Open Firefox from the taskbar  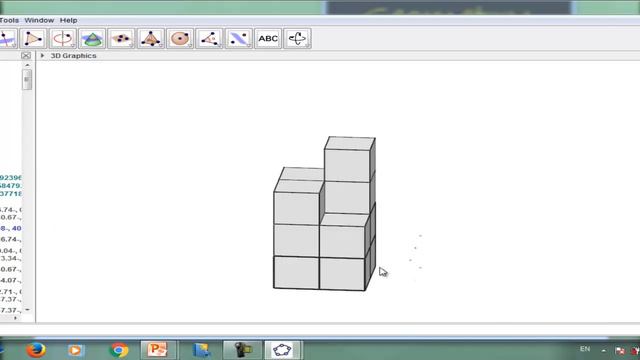click(x=36, y=350)
